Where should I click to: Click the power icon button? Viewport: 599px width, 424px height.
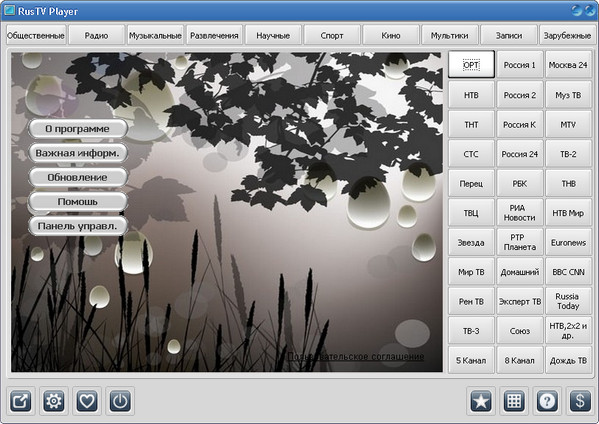pos(120,401)
